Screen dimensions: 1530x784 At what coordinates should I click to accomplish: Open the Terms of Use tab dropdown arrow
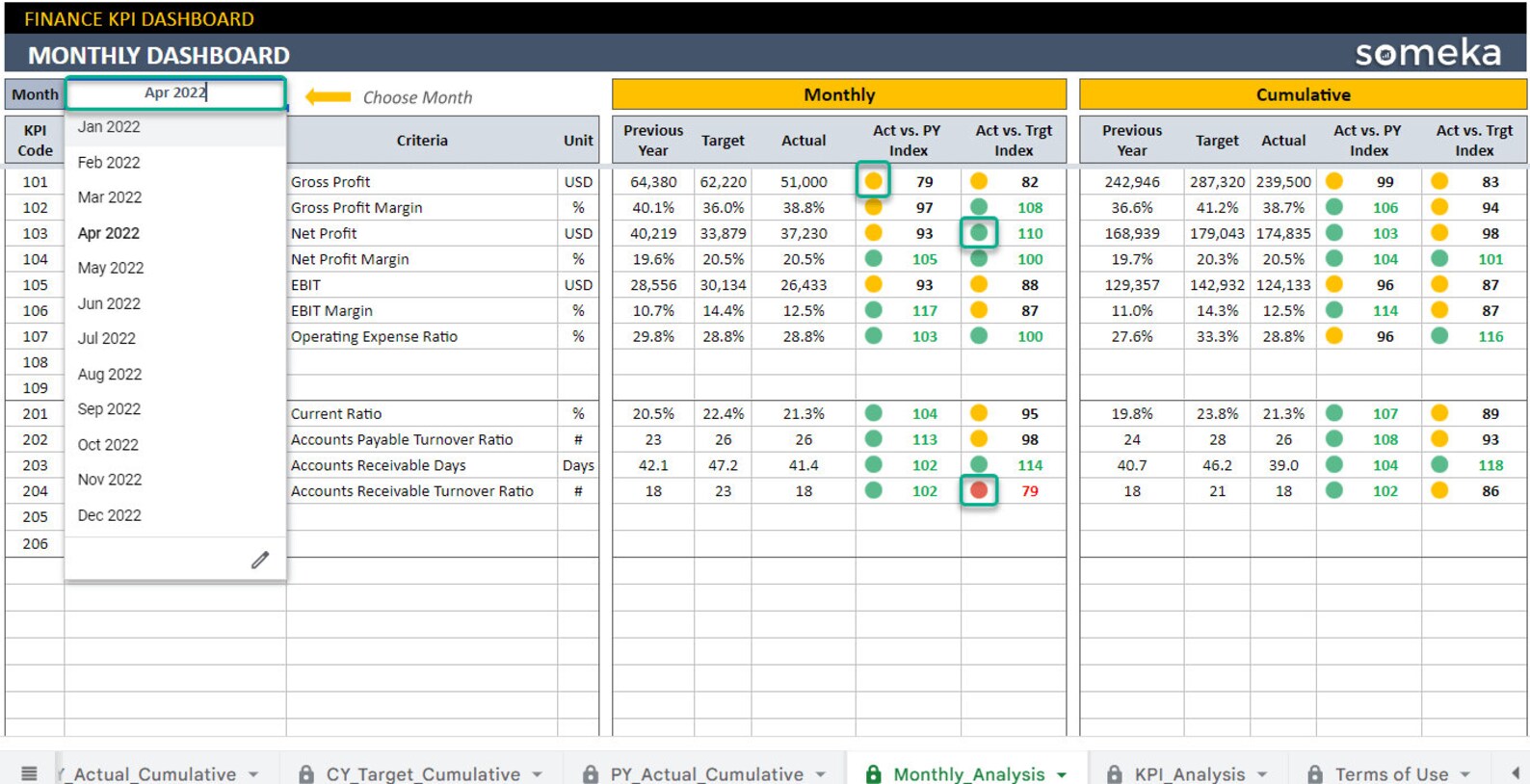[1465, 774]
